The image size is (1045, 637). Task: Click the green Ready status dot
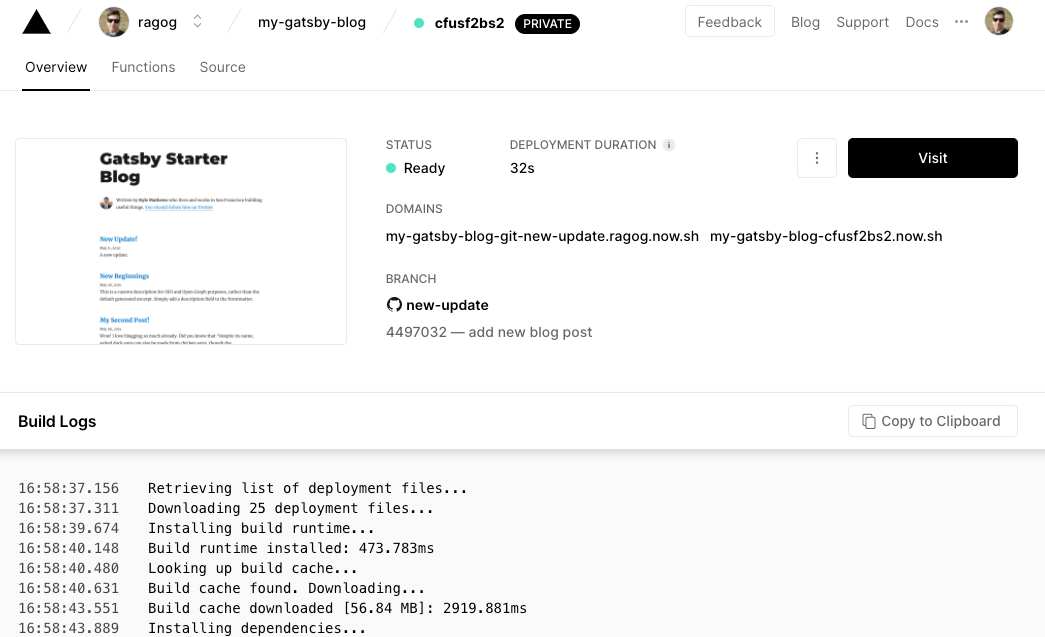391,168
